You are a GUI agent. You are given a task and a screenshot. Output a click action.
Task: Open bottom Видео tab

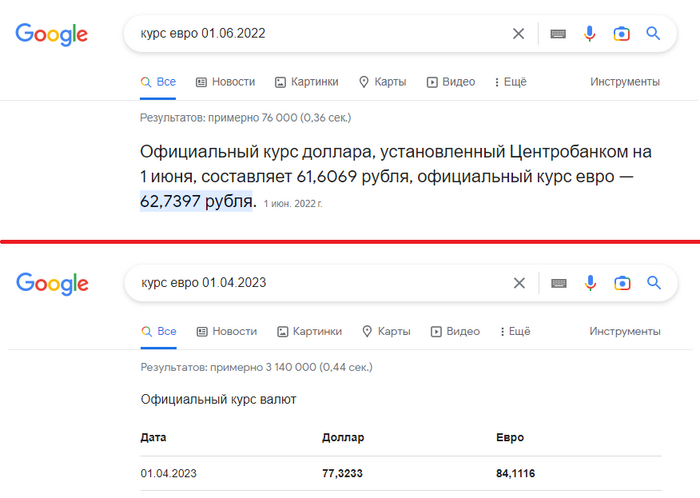point(455,331)
